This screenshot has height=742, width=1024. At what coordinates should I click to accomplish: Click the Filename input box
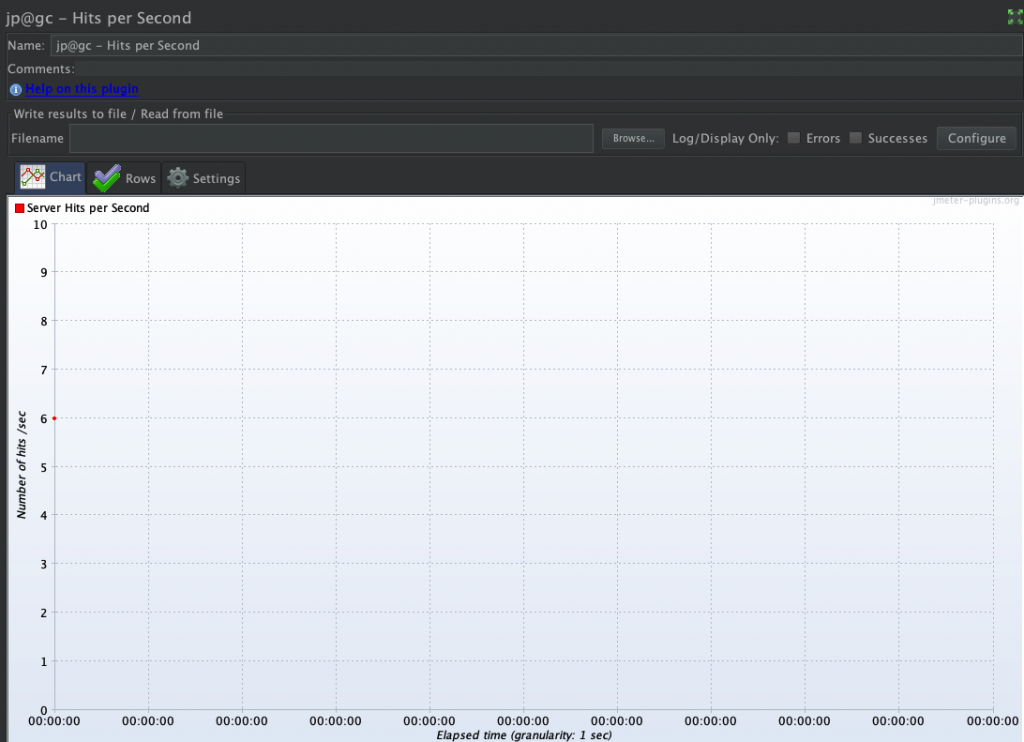(x=331, y=138)
